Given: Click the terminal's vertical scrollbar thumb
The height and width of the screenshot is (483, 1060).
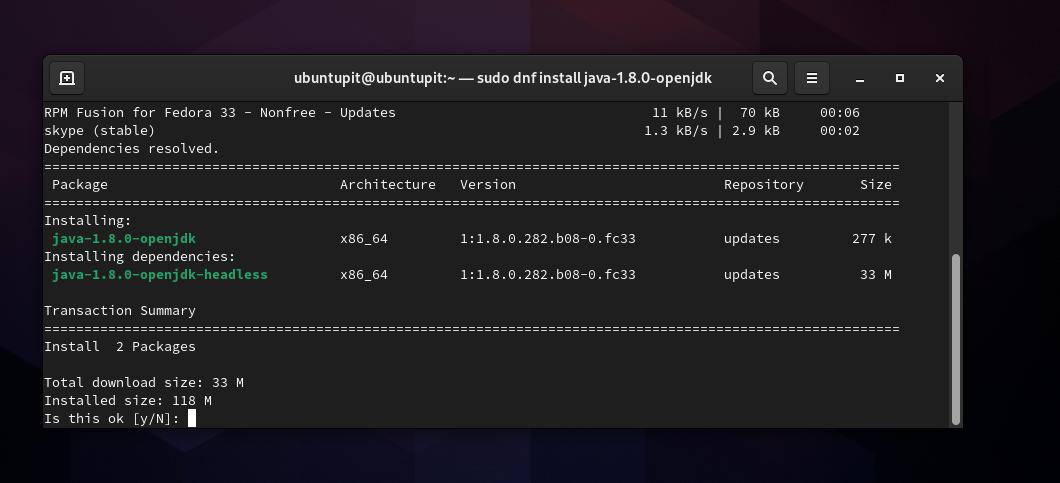Looking at the screenshot, I should tap(956, 338).
